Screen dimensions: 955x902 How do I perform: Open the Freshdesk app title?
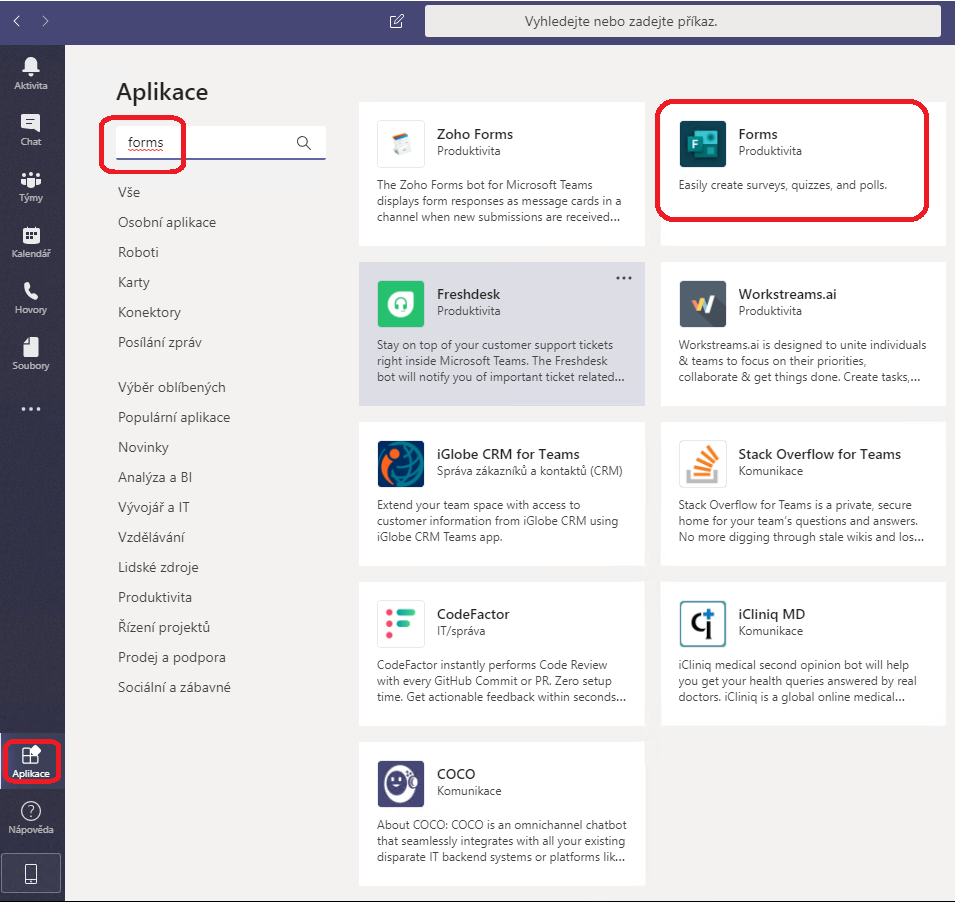tap(468, 294)
